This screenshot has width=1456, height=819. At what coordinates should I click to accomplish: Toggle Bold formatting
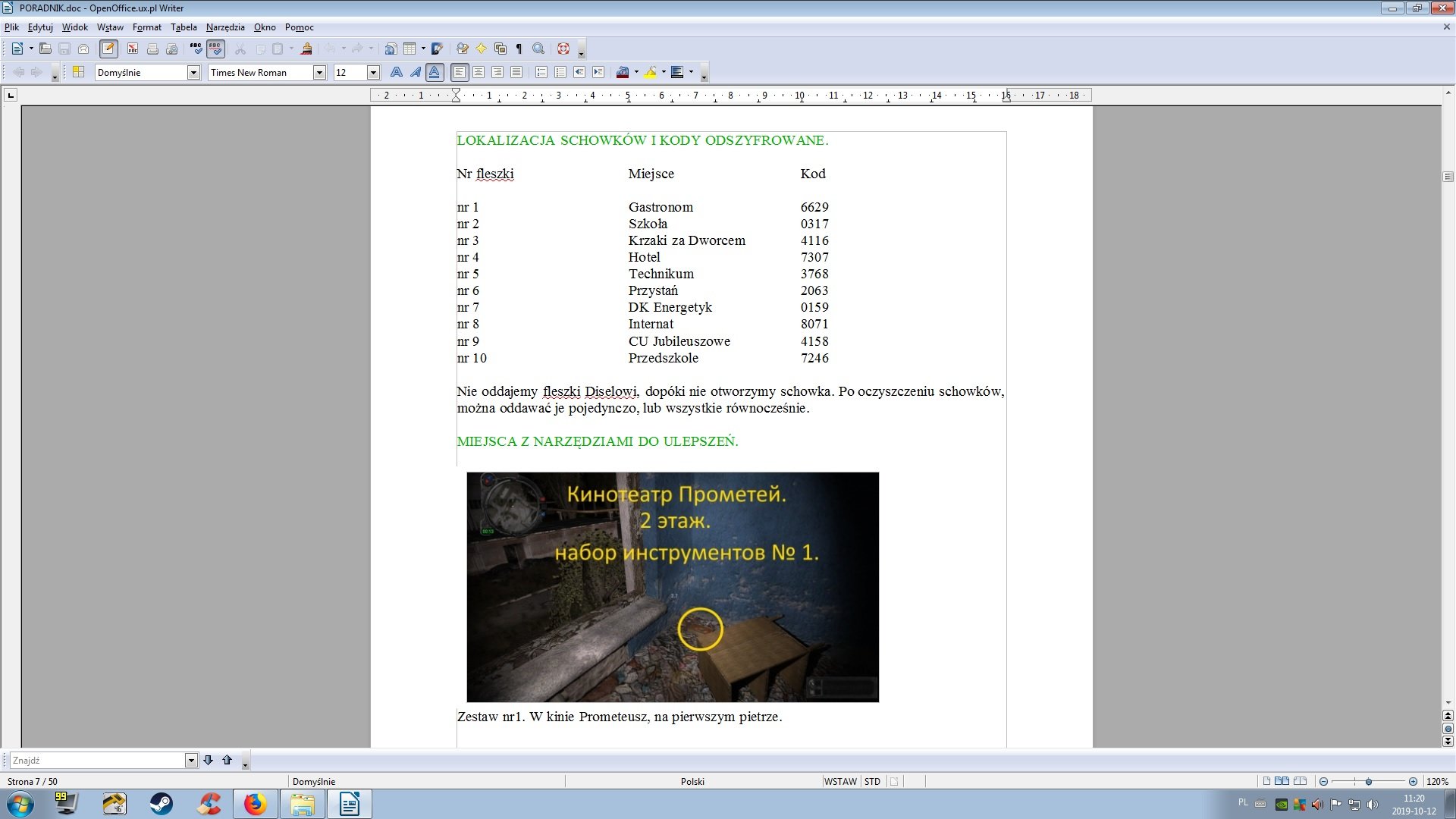pyautogui.click(x=396, y=72)
